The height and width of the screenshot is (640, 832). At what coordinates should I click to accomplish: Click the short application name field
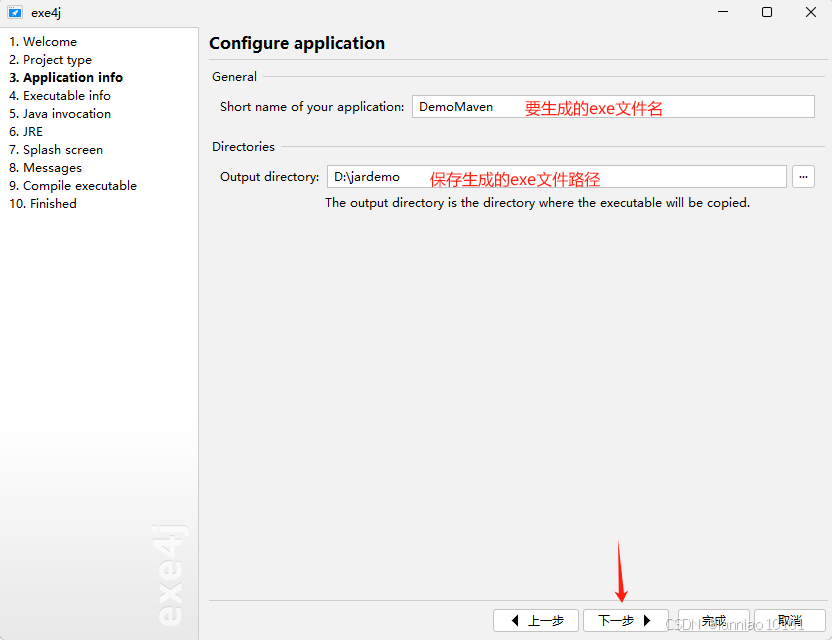(613, 107)
